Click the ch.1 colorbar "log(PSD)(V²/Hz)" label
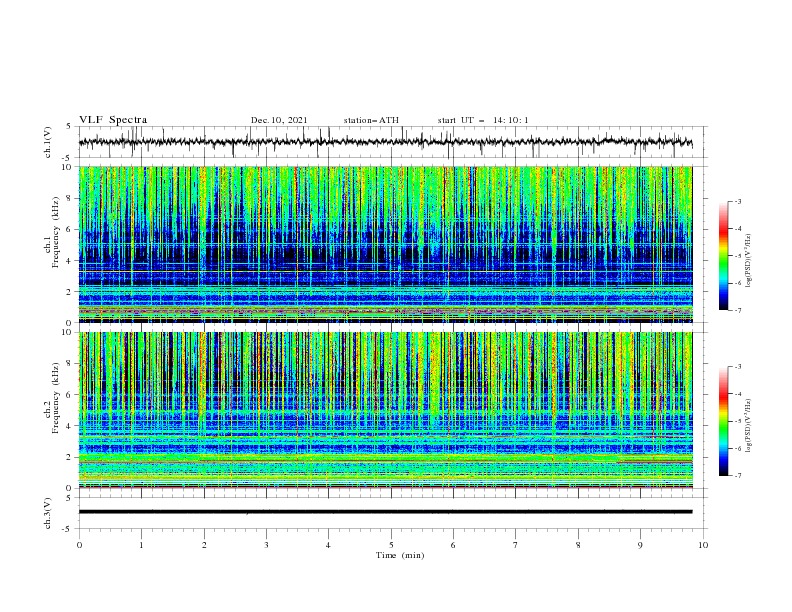Image resolution: width=792 pixels, height=612 pixels. [x=749, y=261]
